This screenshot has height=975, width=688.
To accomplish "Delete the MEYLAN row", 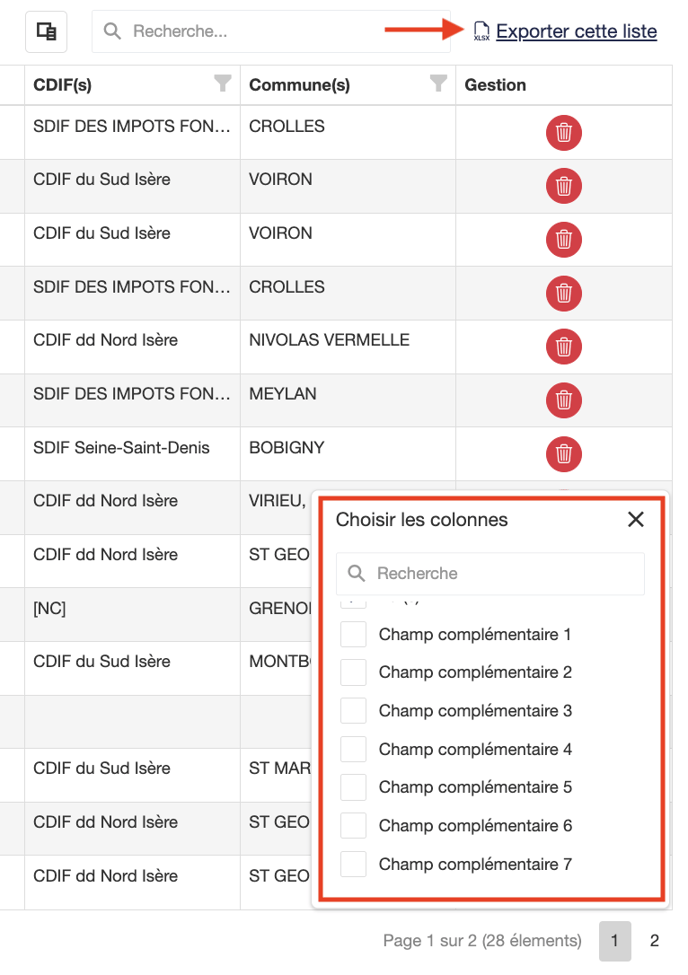I will tap(563, 400).
